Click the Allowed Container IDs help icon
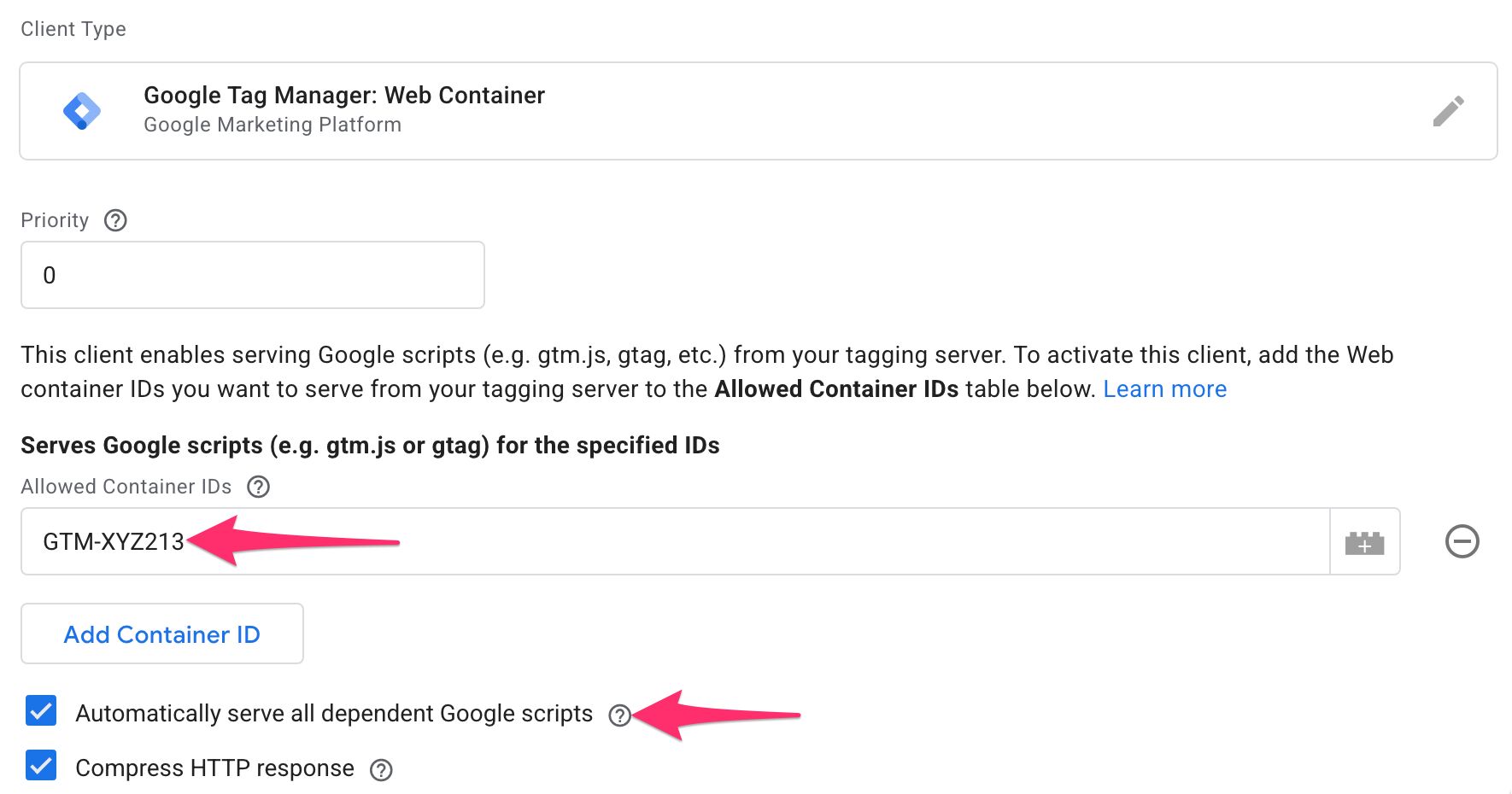 click(x=258, y=487)
